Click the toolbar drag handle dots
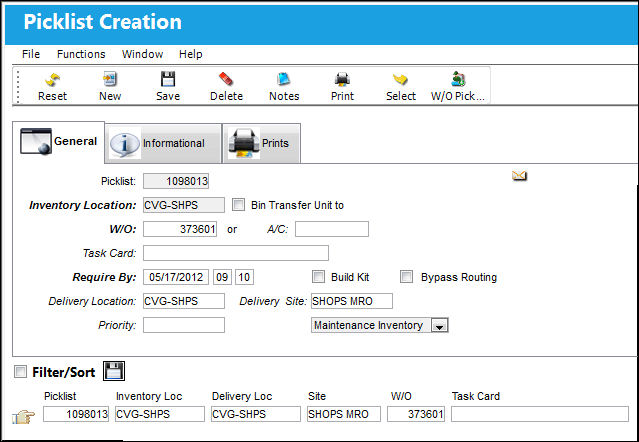Screen dimensions: 639x442 click(18, 86)
